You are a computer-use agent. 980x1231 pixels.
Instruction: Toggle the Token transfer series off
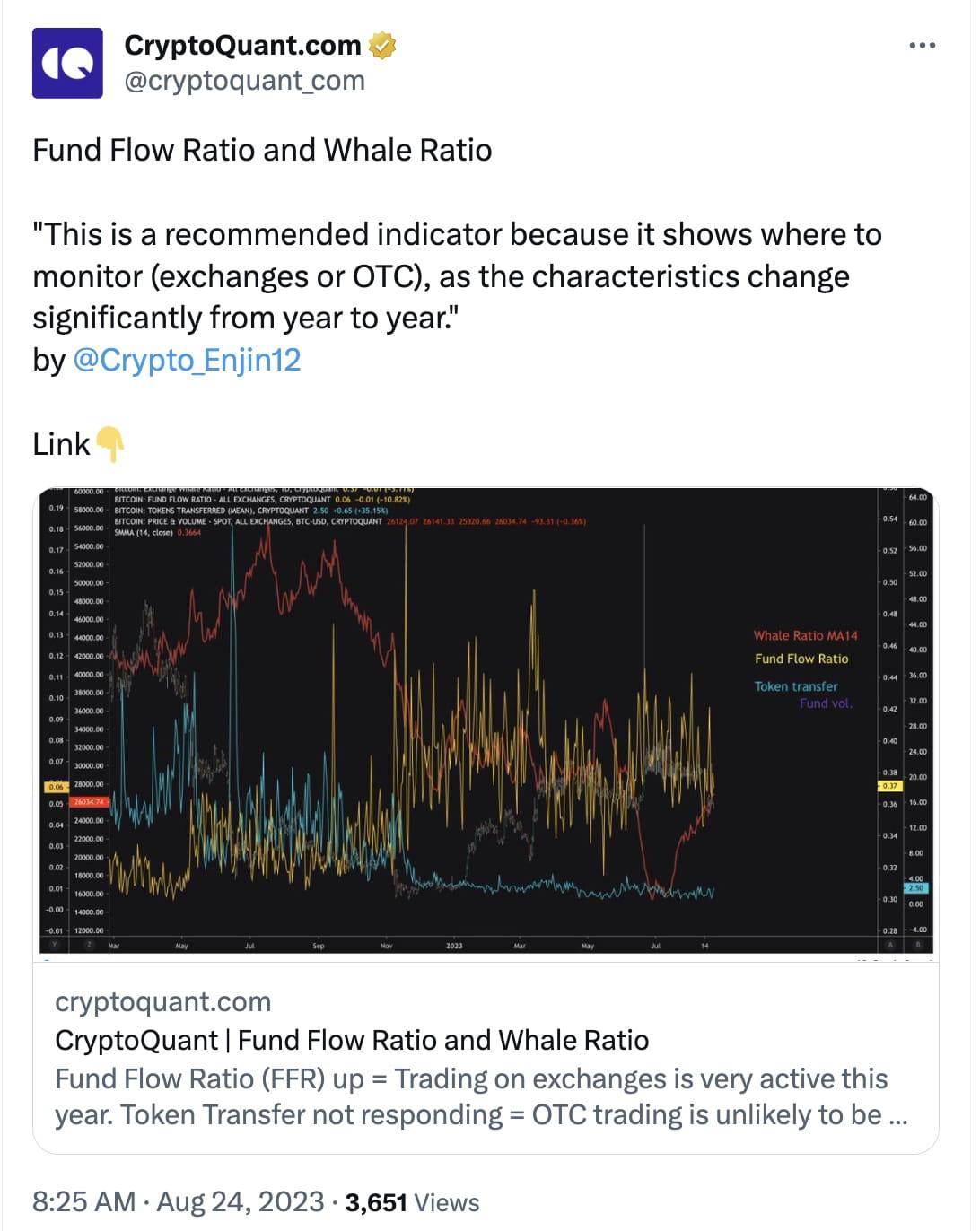[796, 685]
